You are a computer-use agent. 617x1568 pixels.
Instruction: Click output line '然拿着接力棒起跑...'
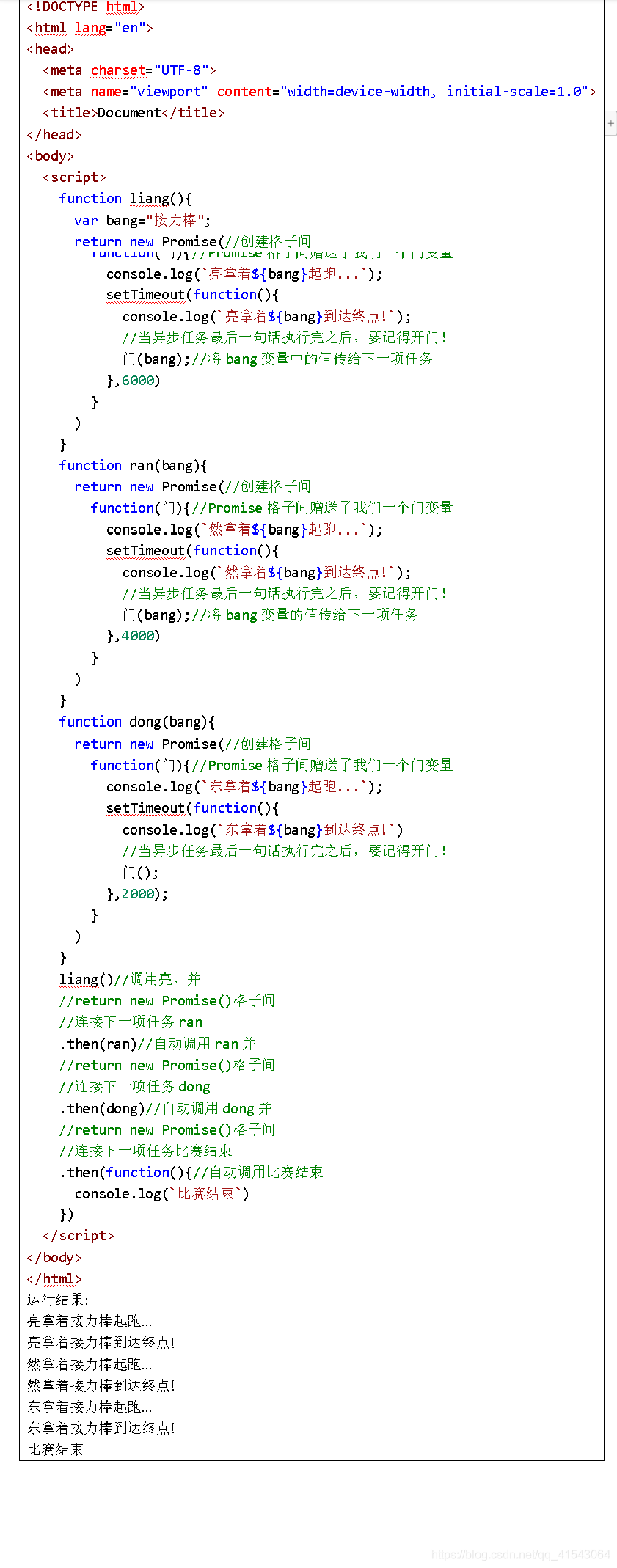click(90, 1364)
